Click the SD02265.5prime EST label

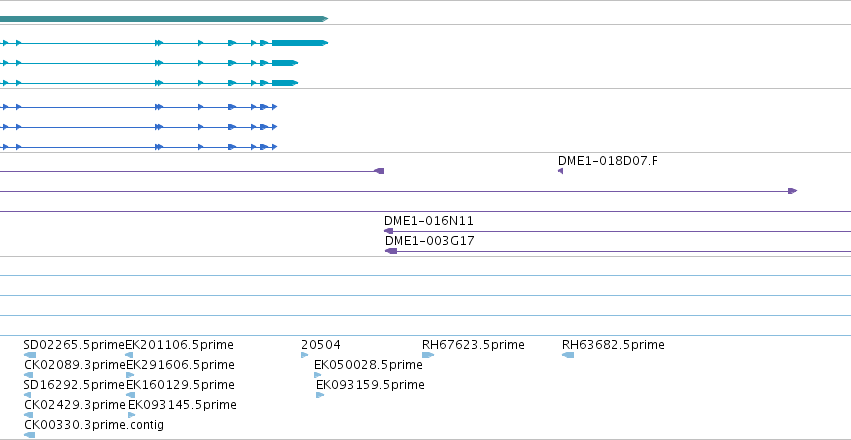point(74,345)
